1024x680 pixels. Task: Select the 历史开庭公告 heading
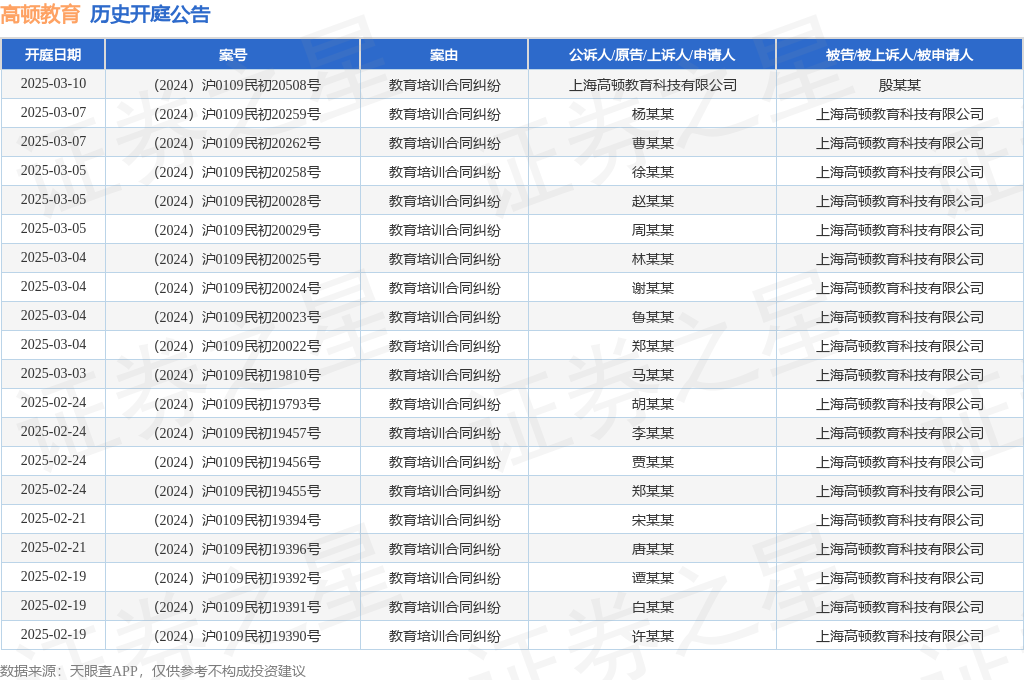tap(150, 14)
